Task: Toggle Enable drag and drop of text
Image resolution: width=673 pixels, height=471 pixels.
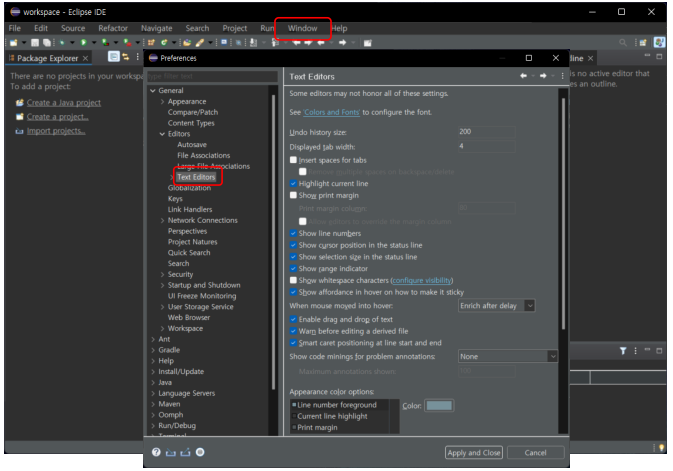Action: click(x=294, y=319)
